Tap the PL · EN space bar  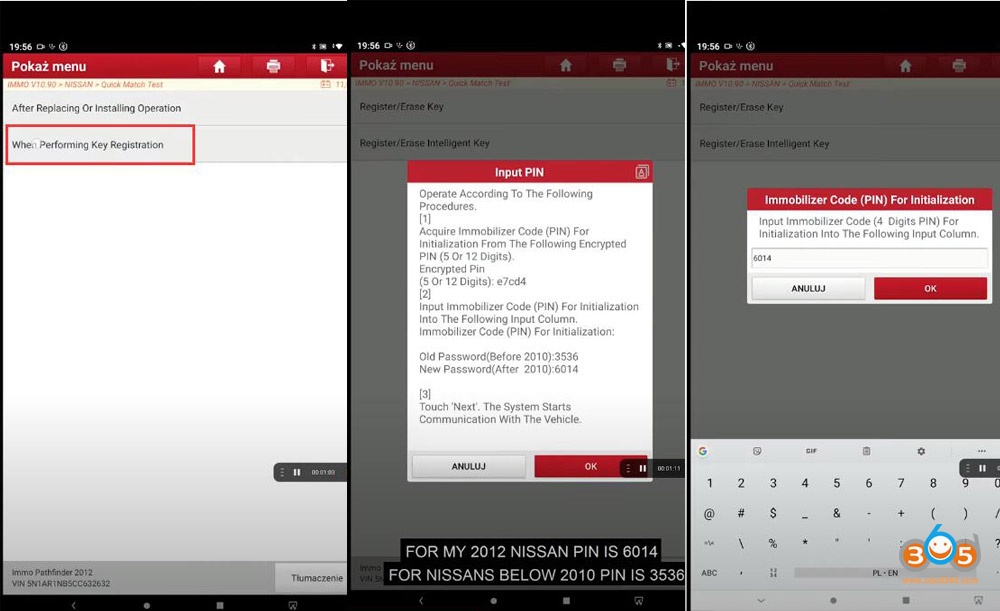(885, 573)
